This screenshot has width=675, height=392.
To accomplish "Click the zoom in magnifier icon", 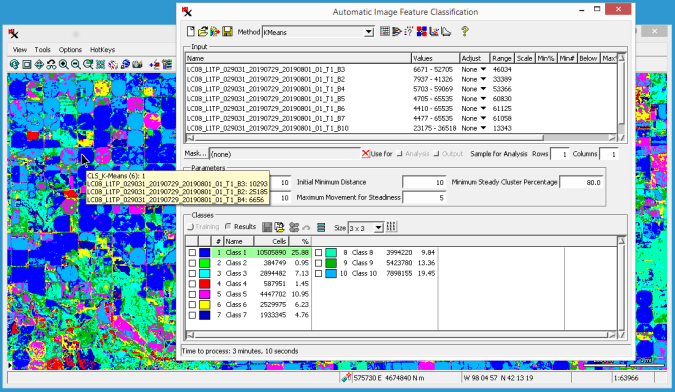I will coord(64,65).
